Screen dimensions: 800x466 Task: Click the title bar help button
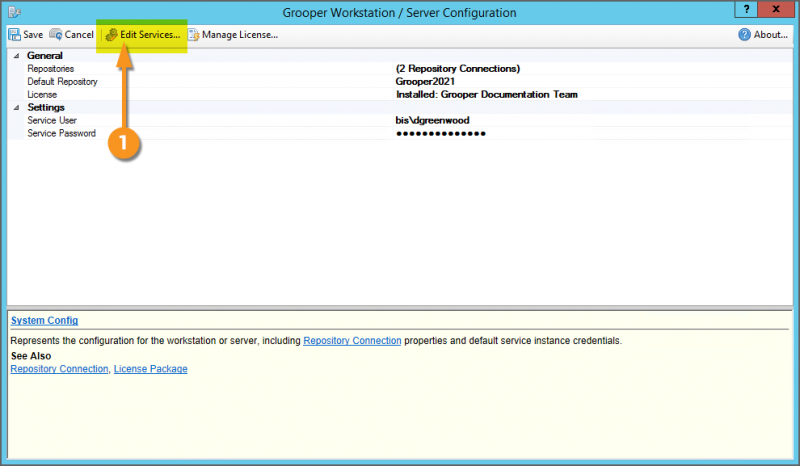pos(746,9)
